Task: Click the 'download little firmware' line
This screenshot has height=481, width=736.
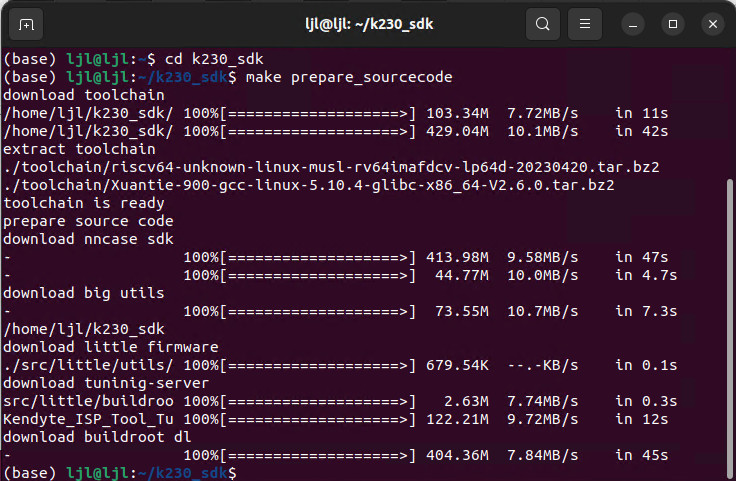Action: pos(111,347)
